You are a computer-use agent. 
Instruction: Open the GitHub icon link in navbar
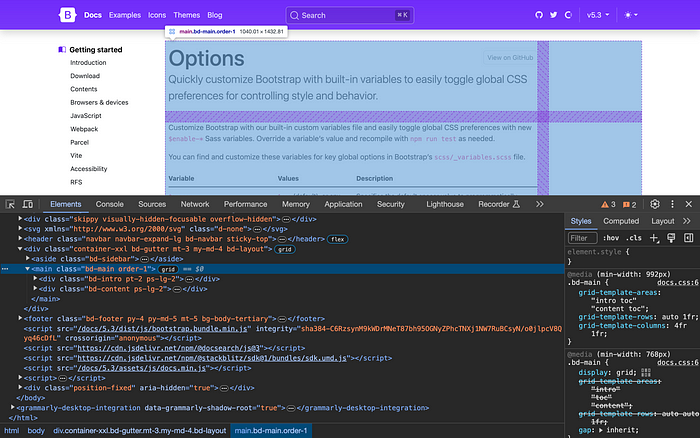click(539, 15)
